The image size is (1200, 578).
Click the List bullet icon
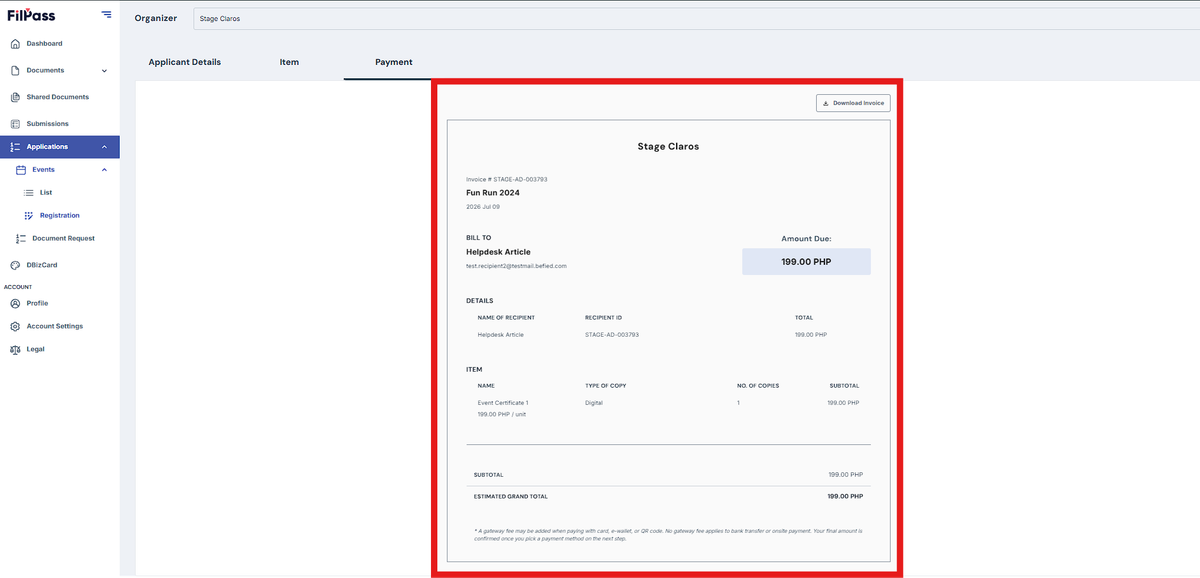coord(29,192)
